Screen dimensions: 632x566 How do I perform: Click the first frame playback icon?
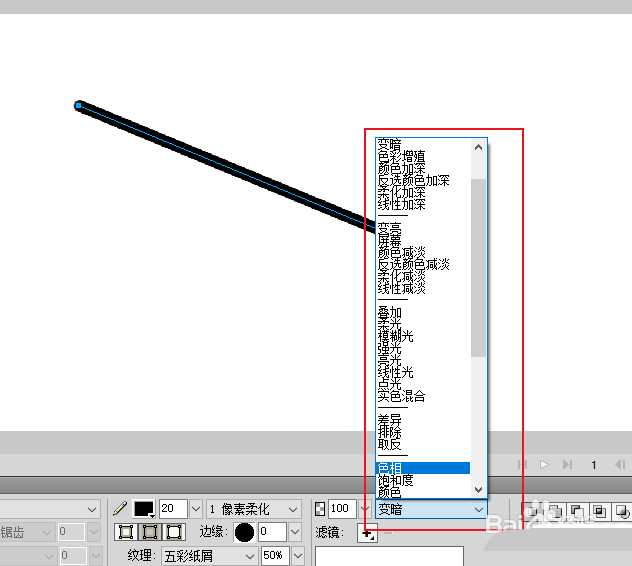tap(521, 465)
